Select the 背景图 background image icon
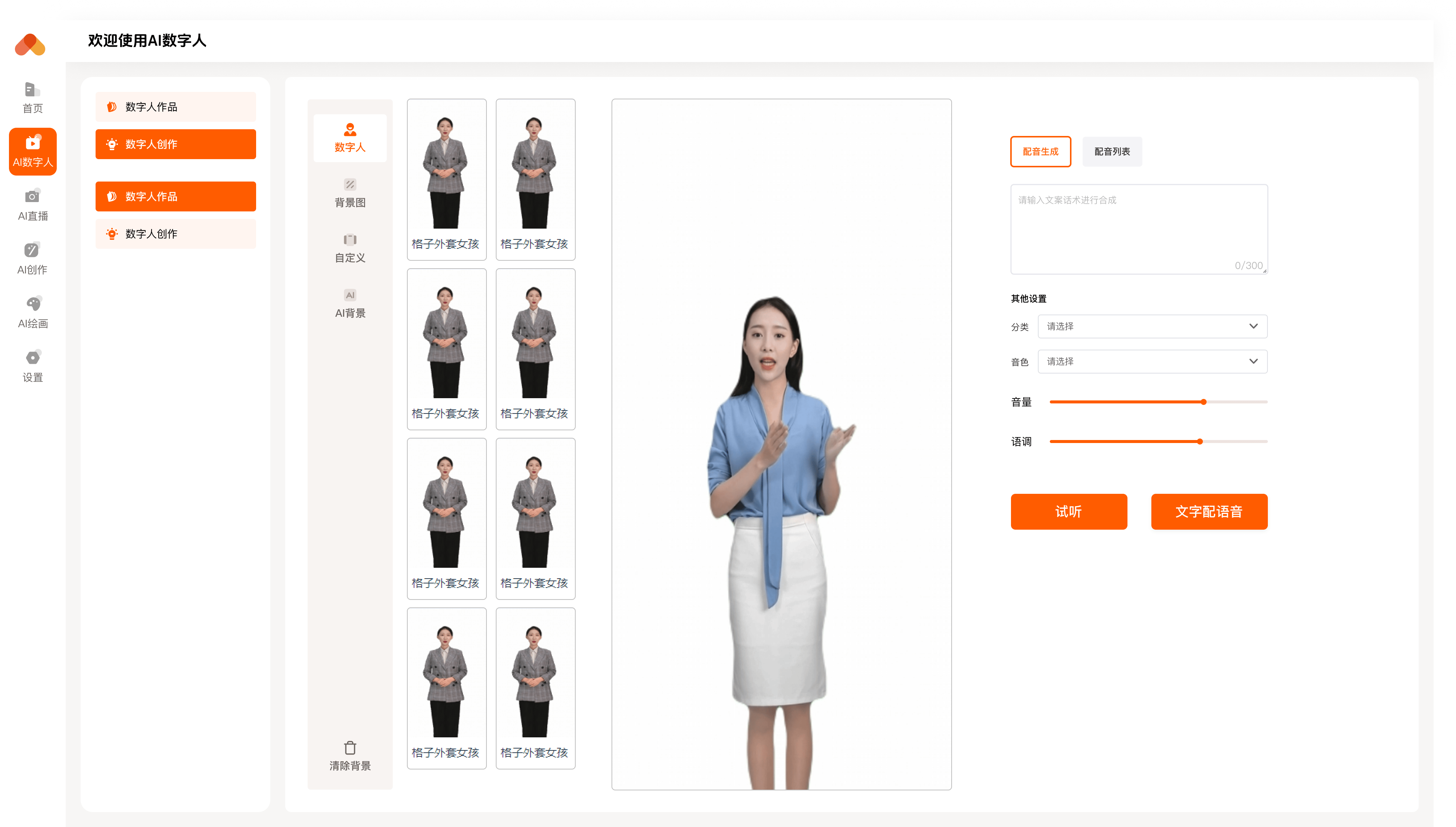The image size is (1456, 827). [350, 185]
